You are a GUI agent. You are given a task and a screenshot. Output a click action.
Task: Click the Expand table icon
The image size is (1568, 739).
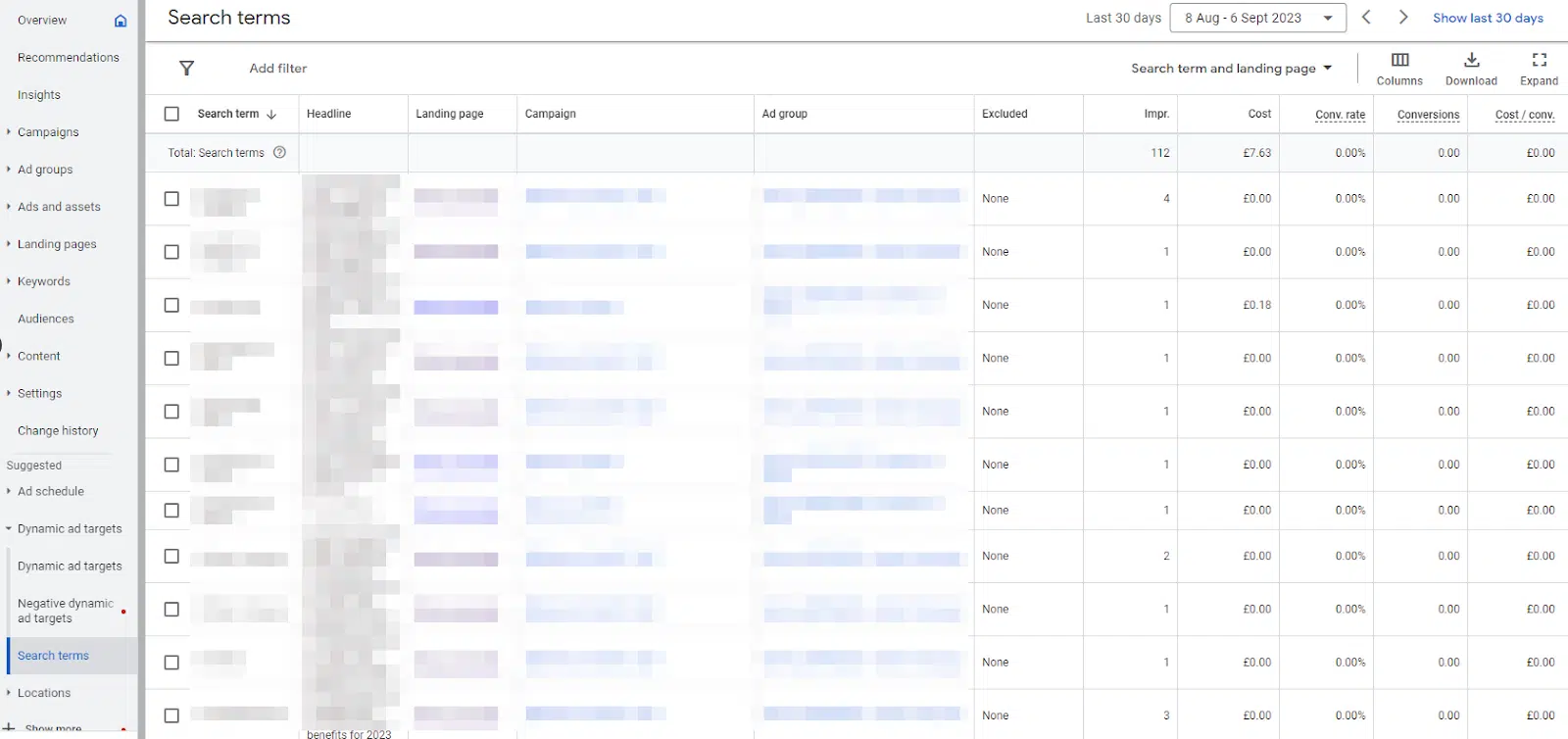point(1539,60)
